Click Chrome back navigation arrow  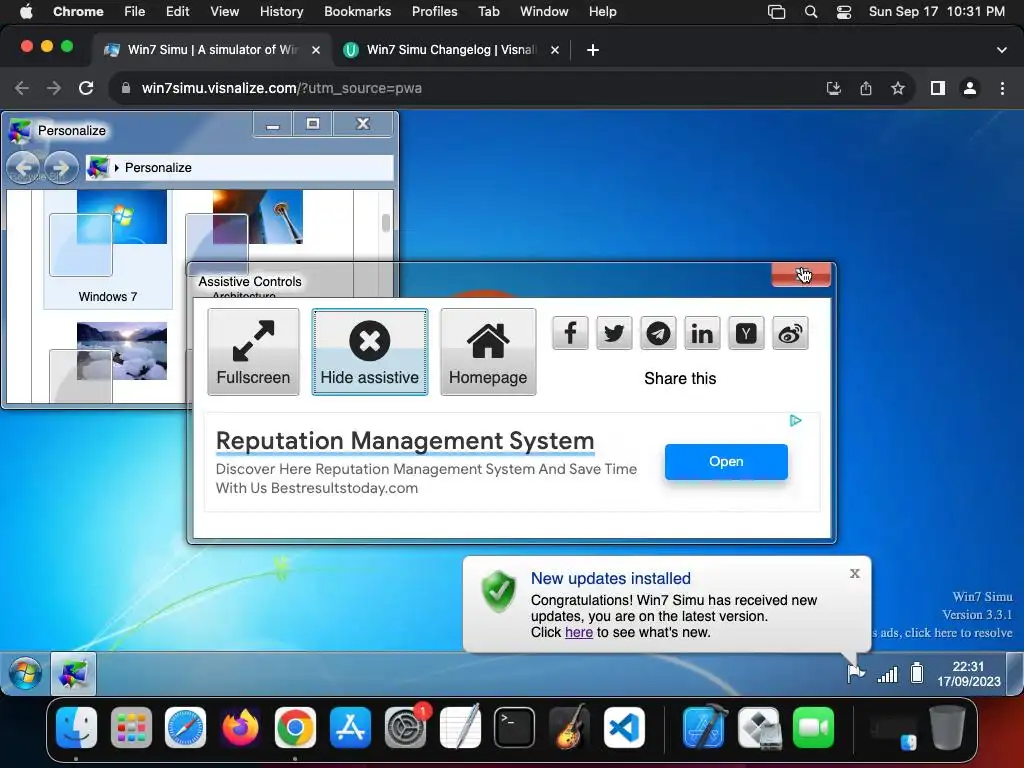(x=22, y=88)
